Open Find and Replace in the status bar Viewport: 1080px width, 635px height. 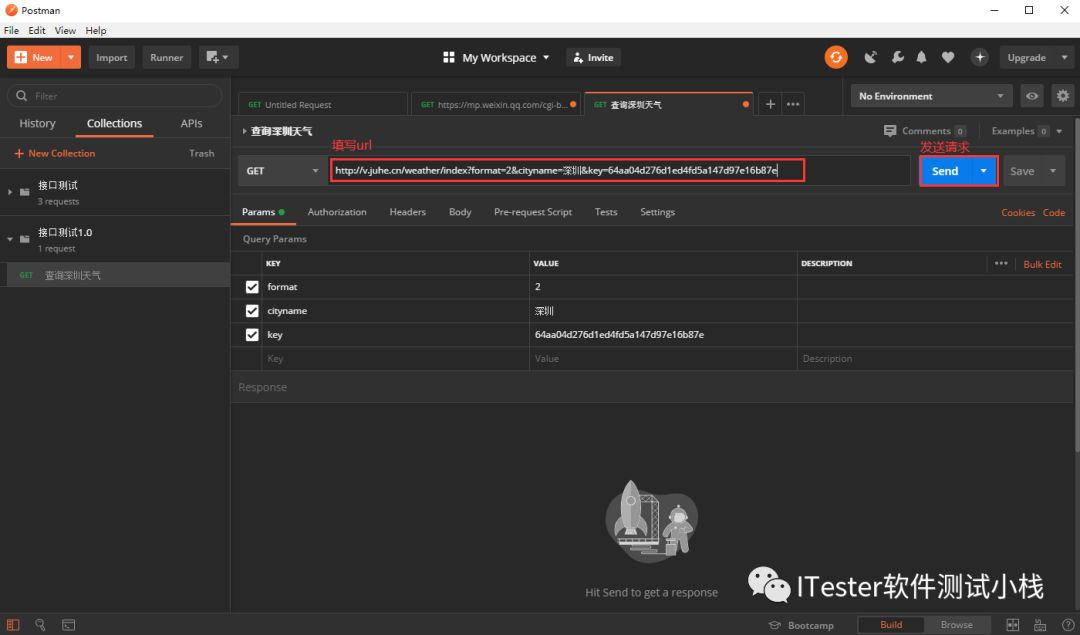point(40,625)
